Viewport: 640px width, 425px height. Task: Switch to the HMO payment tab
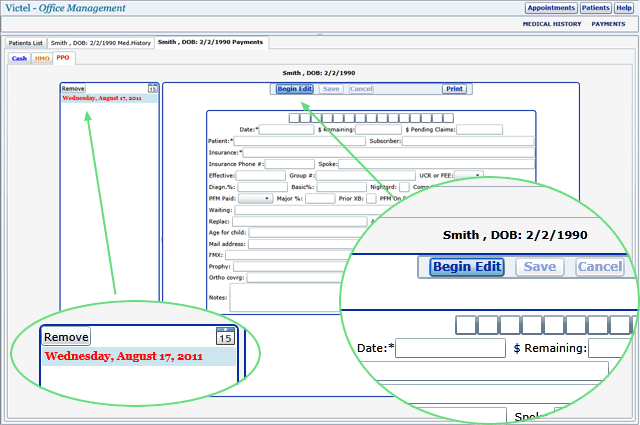[42, 58]
